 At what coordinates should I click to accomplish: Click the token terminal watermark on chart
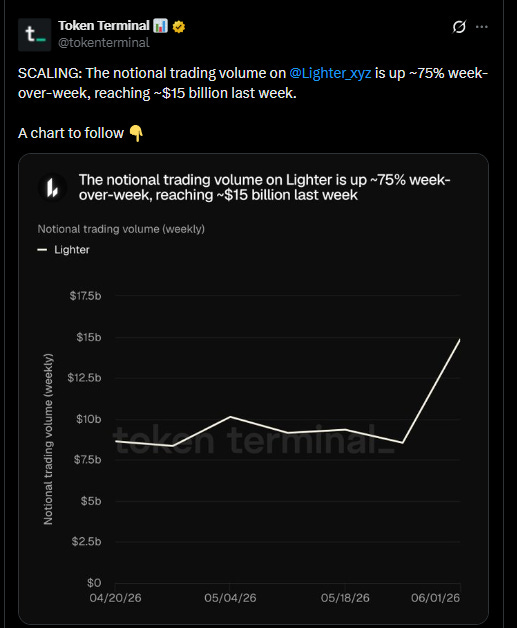254,440
